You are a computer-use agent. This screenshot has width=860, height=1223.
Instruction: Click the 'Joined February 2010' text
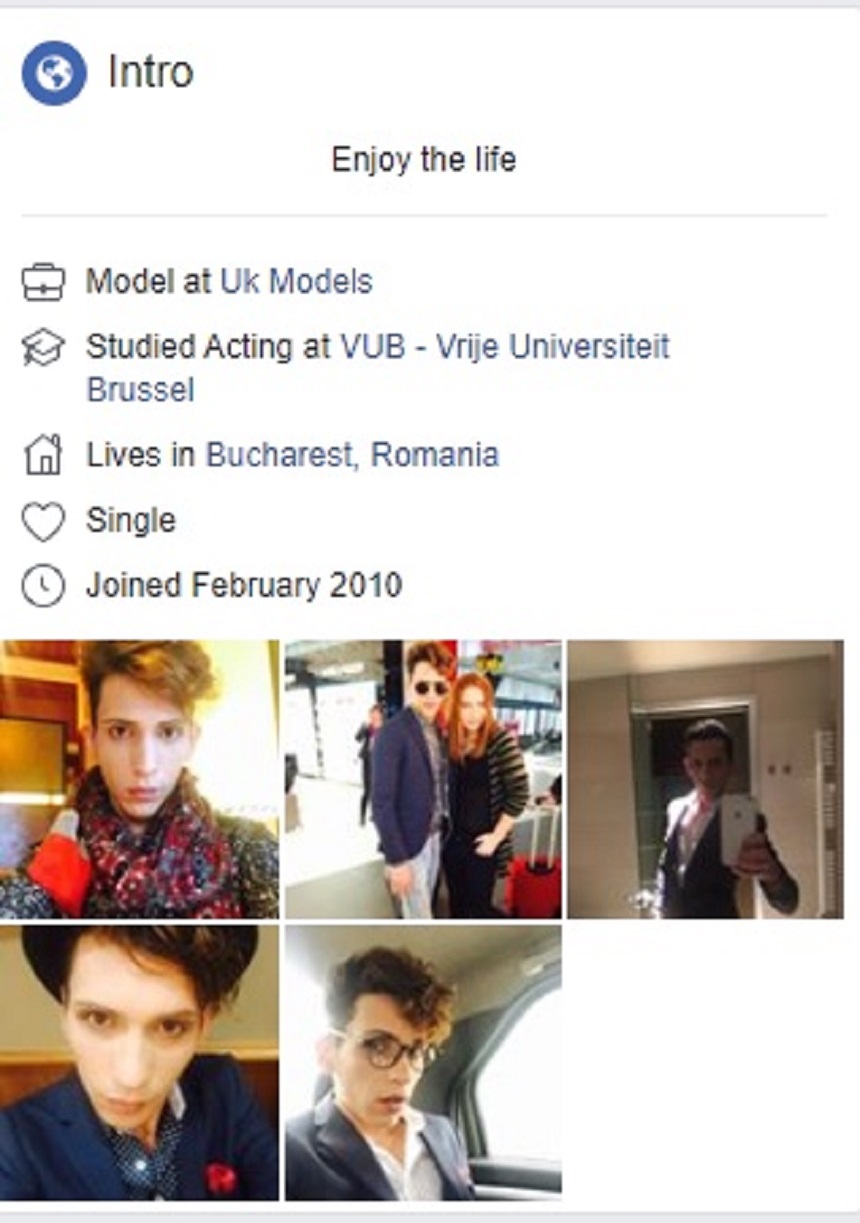click(x=244, y=585)
